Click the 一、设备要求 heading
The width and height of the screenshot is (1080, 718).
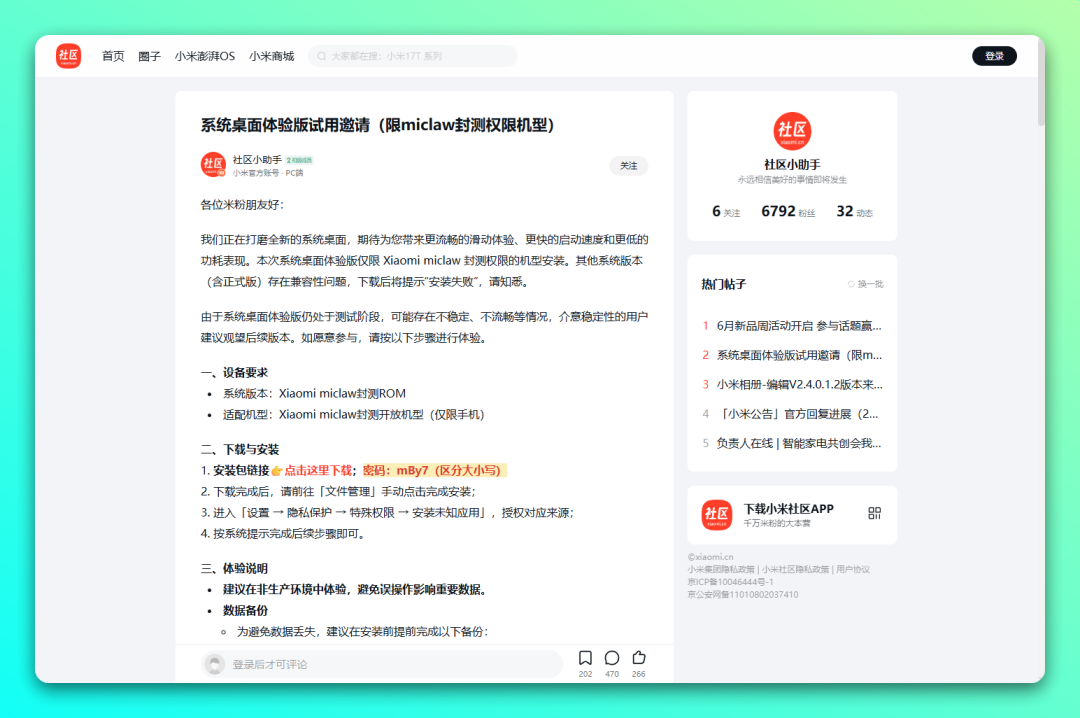[234, 373]
